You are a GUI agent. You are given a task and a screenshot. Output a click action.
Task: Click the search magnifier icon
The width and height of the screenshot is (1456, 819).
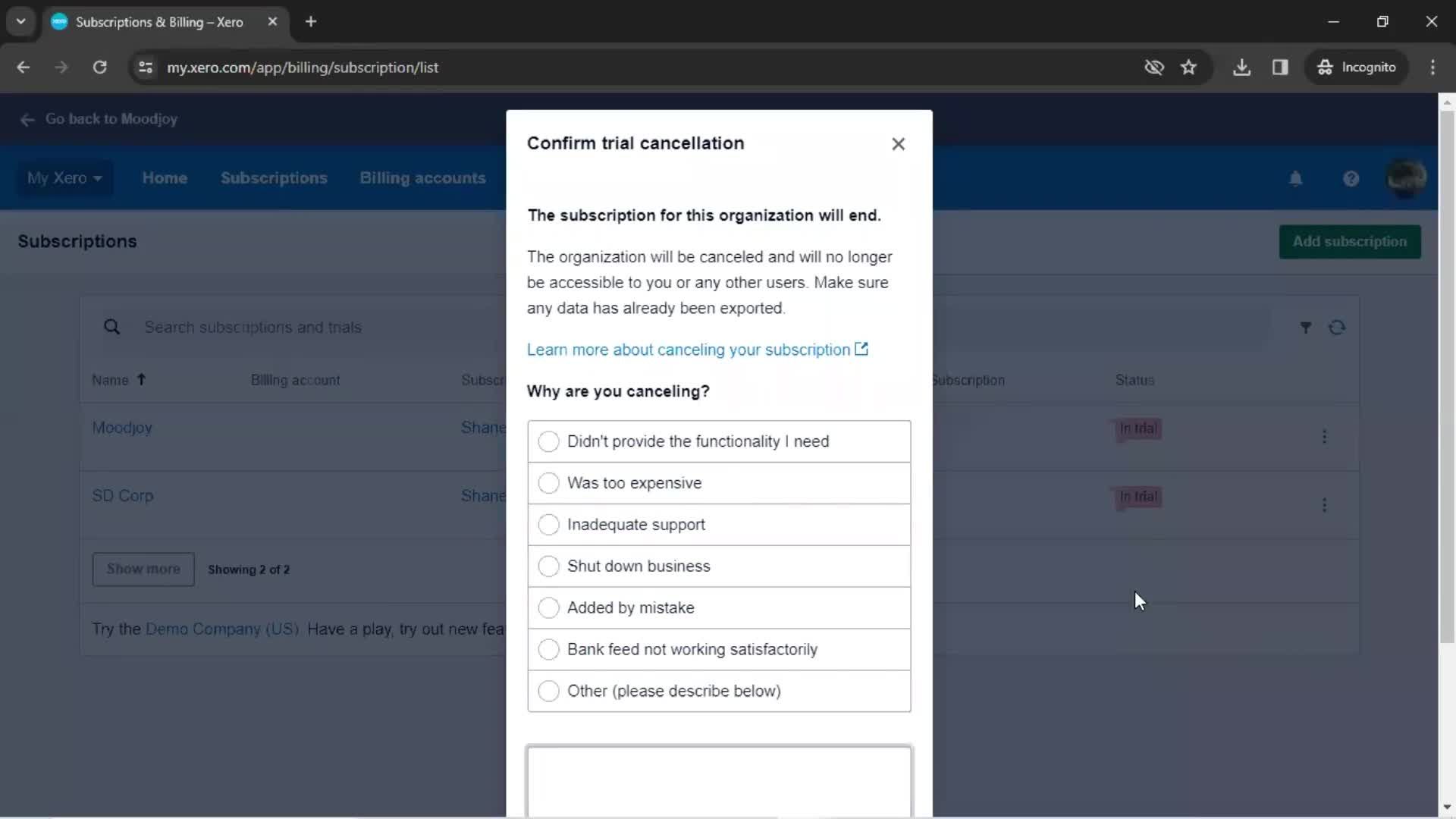(111, 327)
